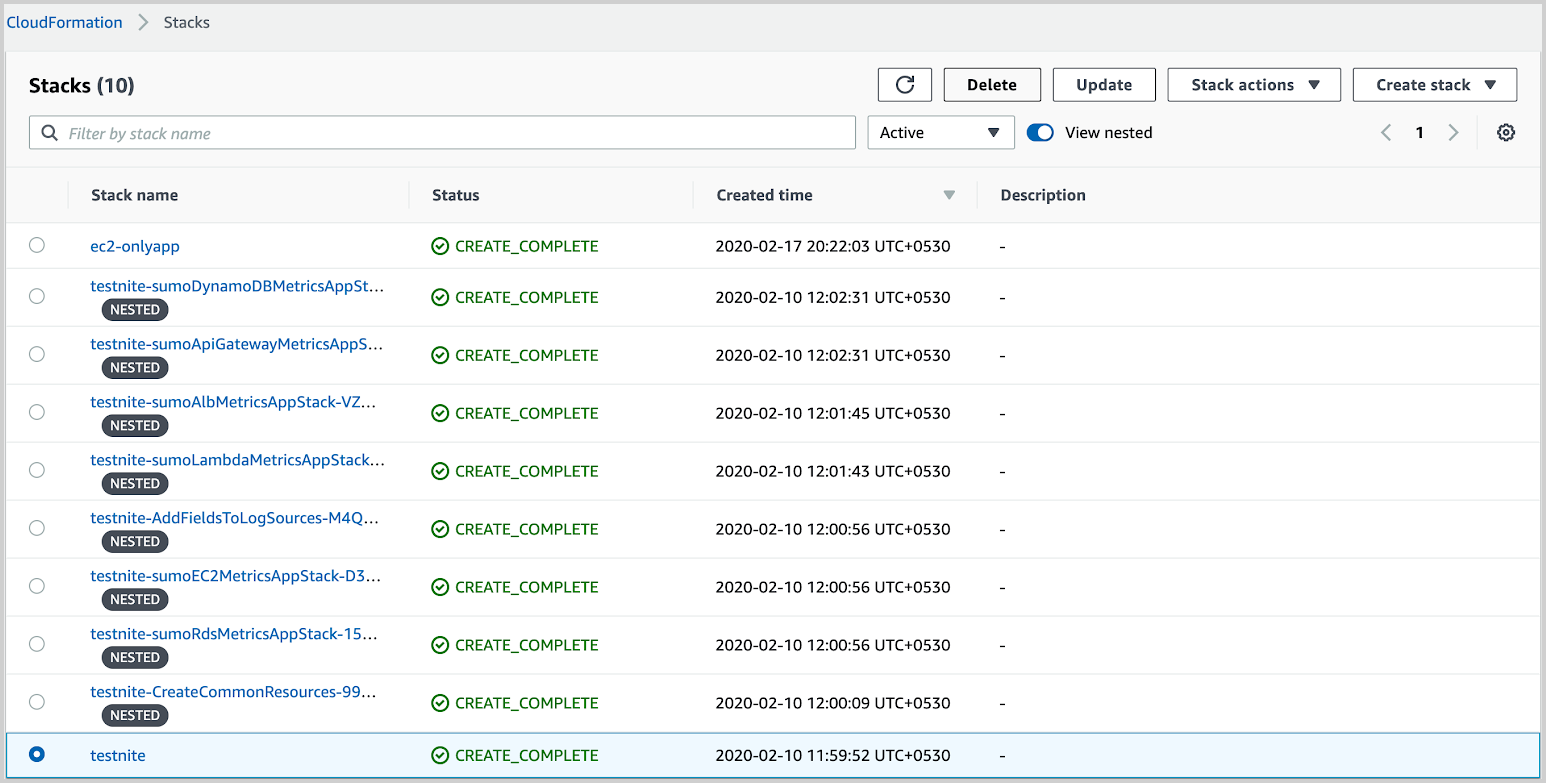This screenshot has width=1546, height=783.
Task: Navigate to CloudFormation breadcrumb
Action: tap(64, 22)
